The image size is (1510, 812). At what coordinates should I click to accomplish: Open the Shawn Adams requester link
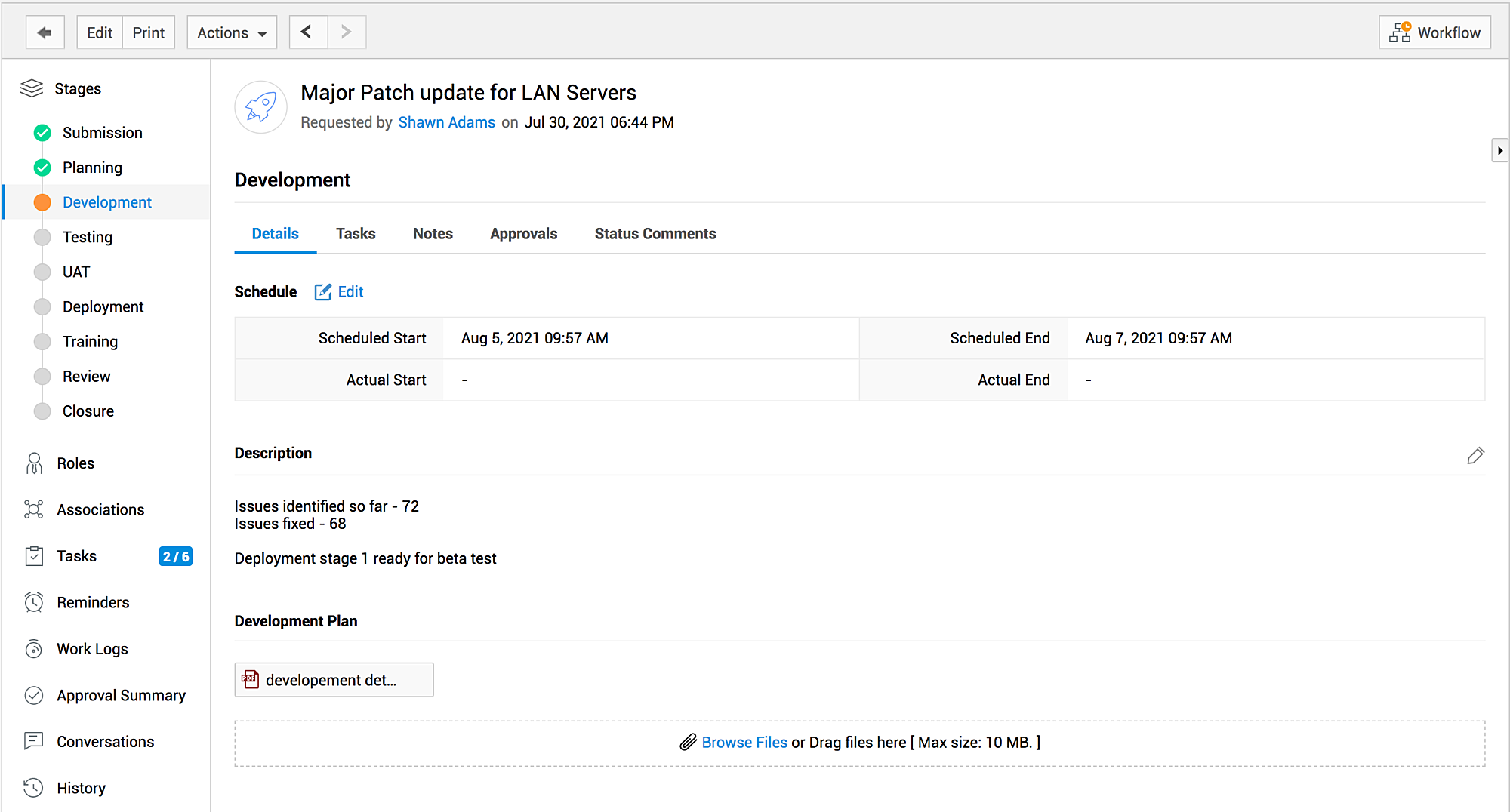447,122
